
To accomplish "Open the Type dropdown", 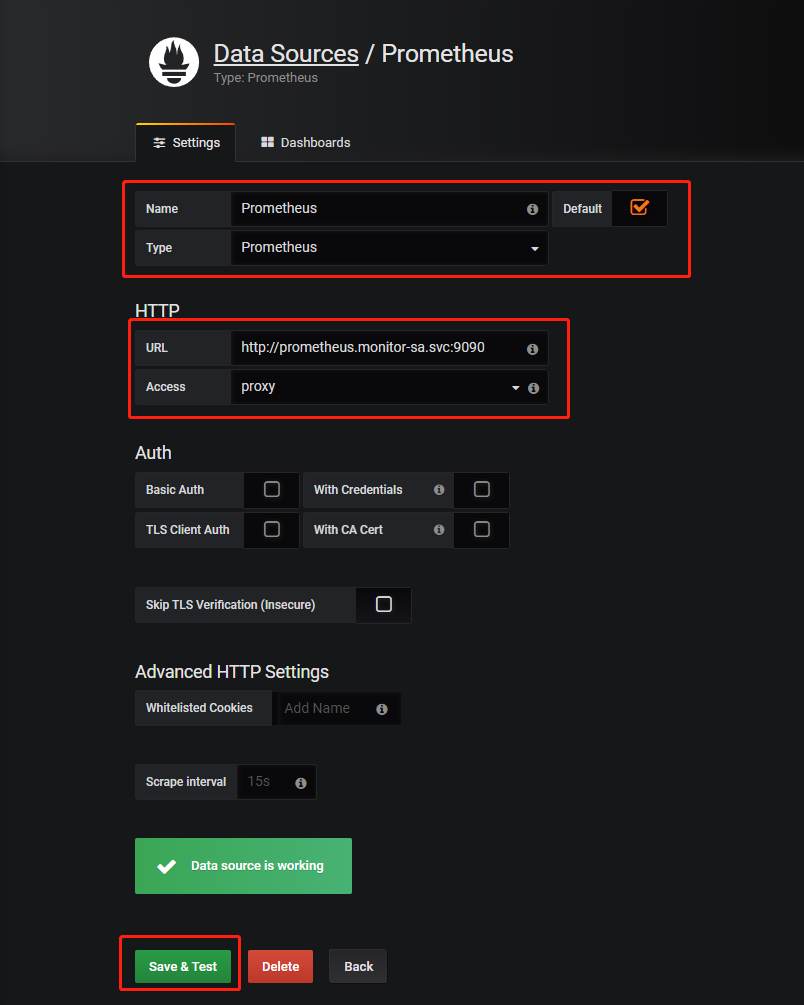I will [x=388, y=248].
